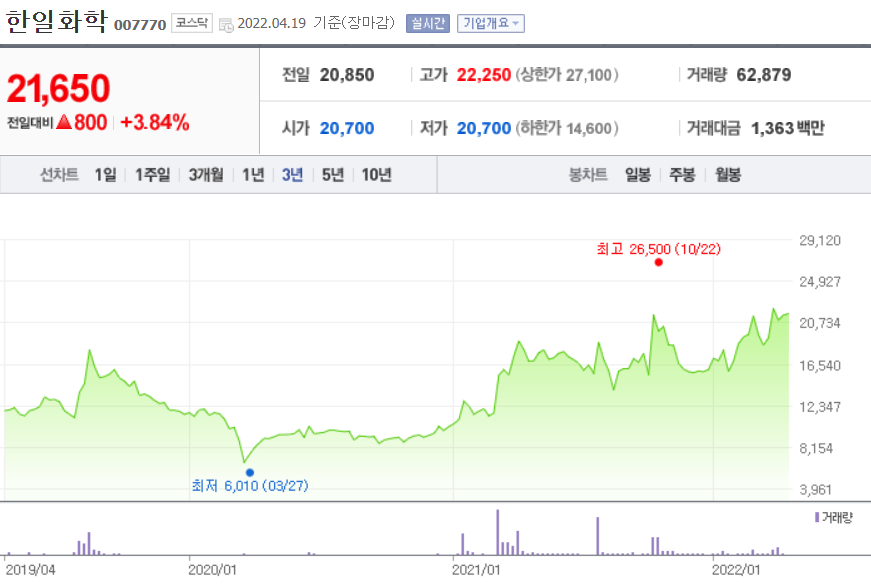The image size is (871, 587).
Task: Click the 상한가 27,100 text
Action: pyautogui.click(x=567, y=75)
